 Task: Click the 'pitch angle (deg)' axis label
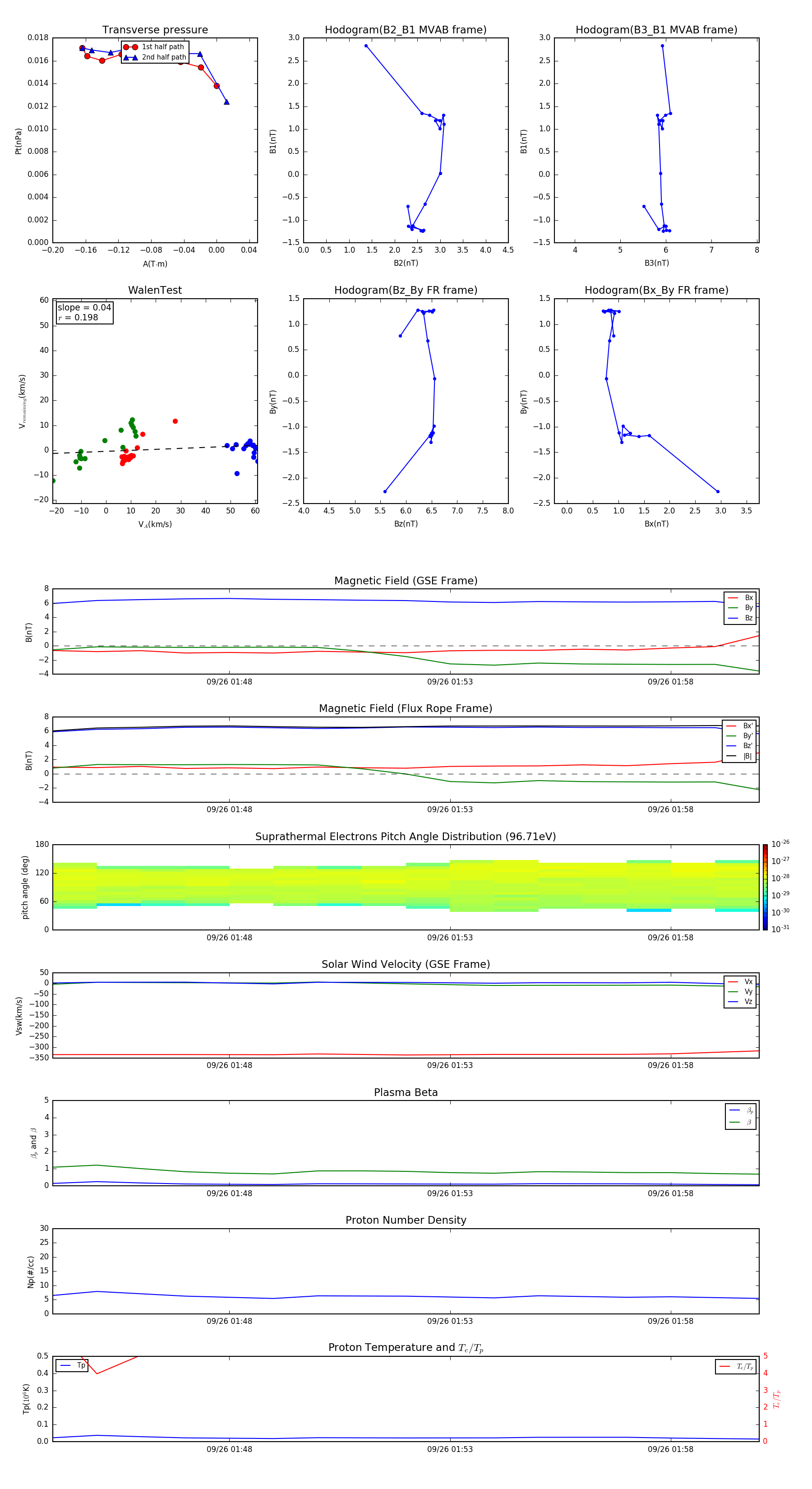click(x=25, y=887)
